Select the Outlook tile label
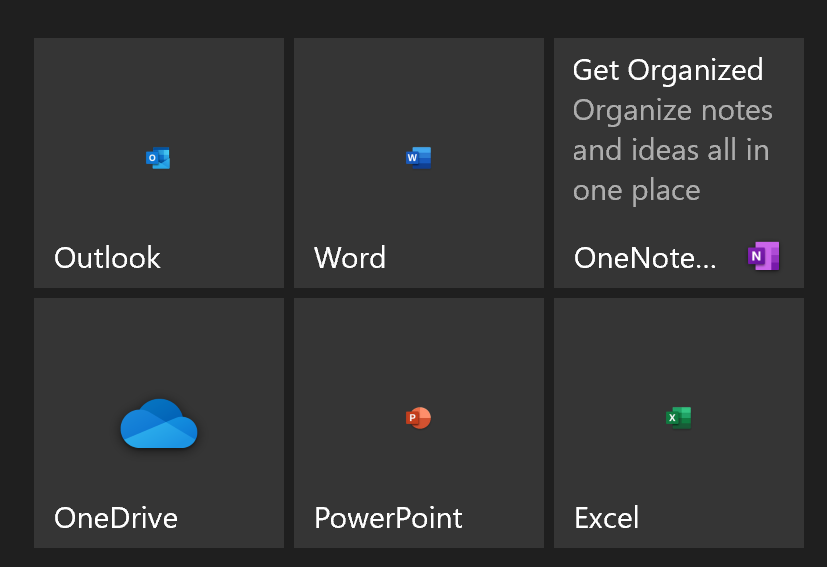827x567 pixels. [107, 258]
